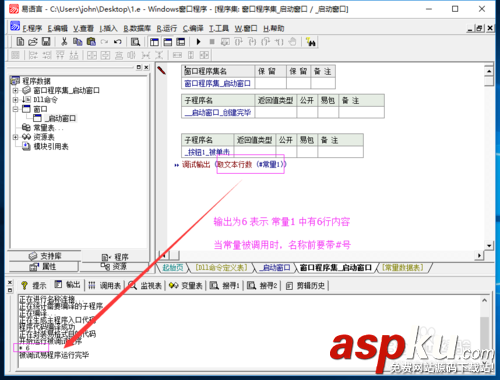
Task: Click the 易语言 document icon in menu bar
Action: (x=15, y=26)
